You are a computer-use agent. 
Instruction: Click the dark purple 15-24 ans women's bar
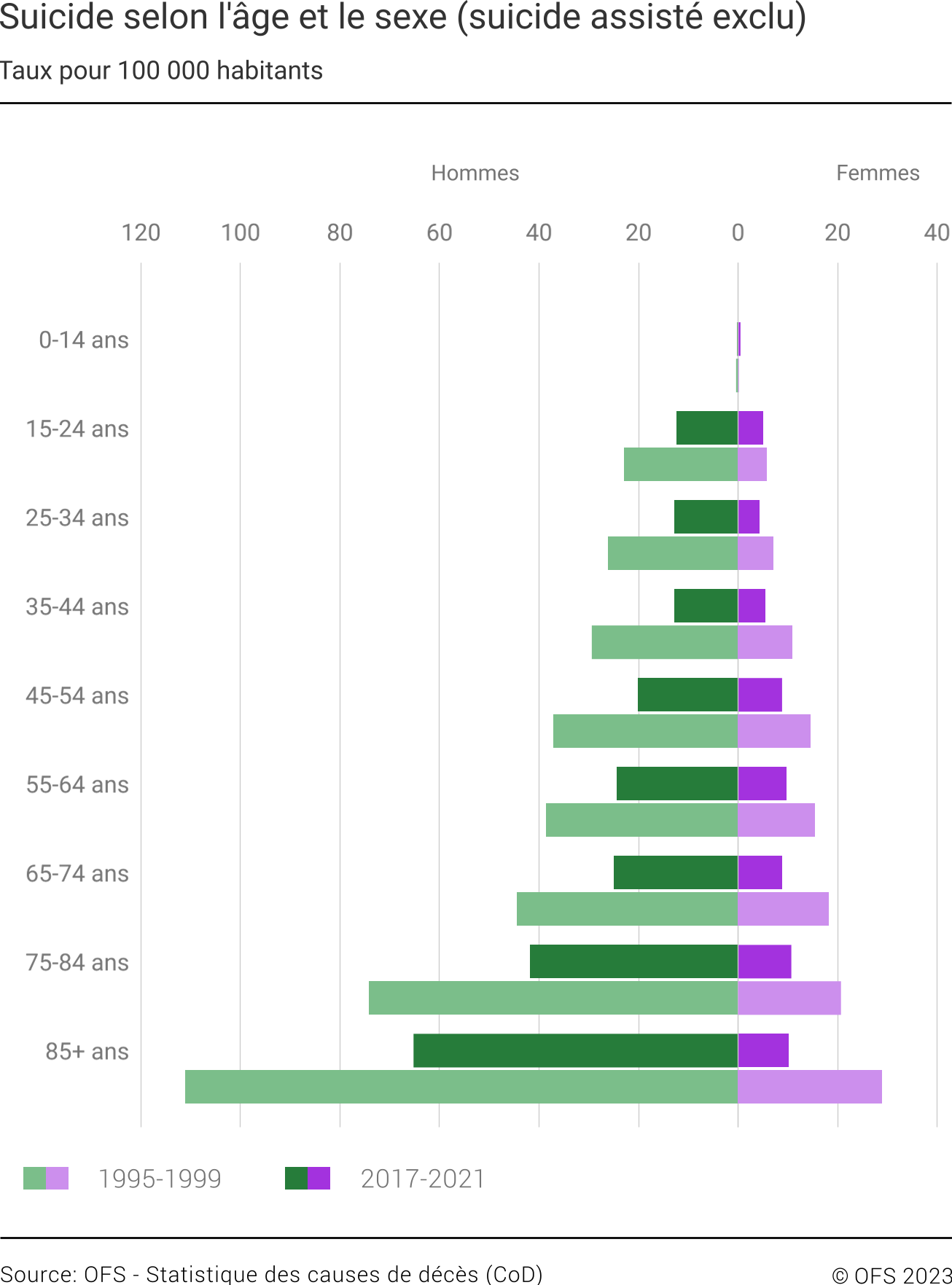point(751,428)
